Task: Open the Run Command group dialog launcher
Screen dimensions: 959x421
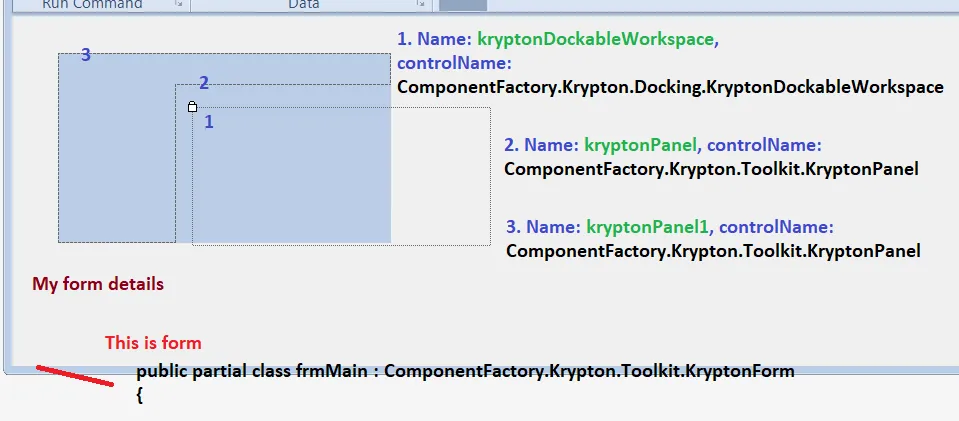Action: click(179, 4)
